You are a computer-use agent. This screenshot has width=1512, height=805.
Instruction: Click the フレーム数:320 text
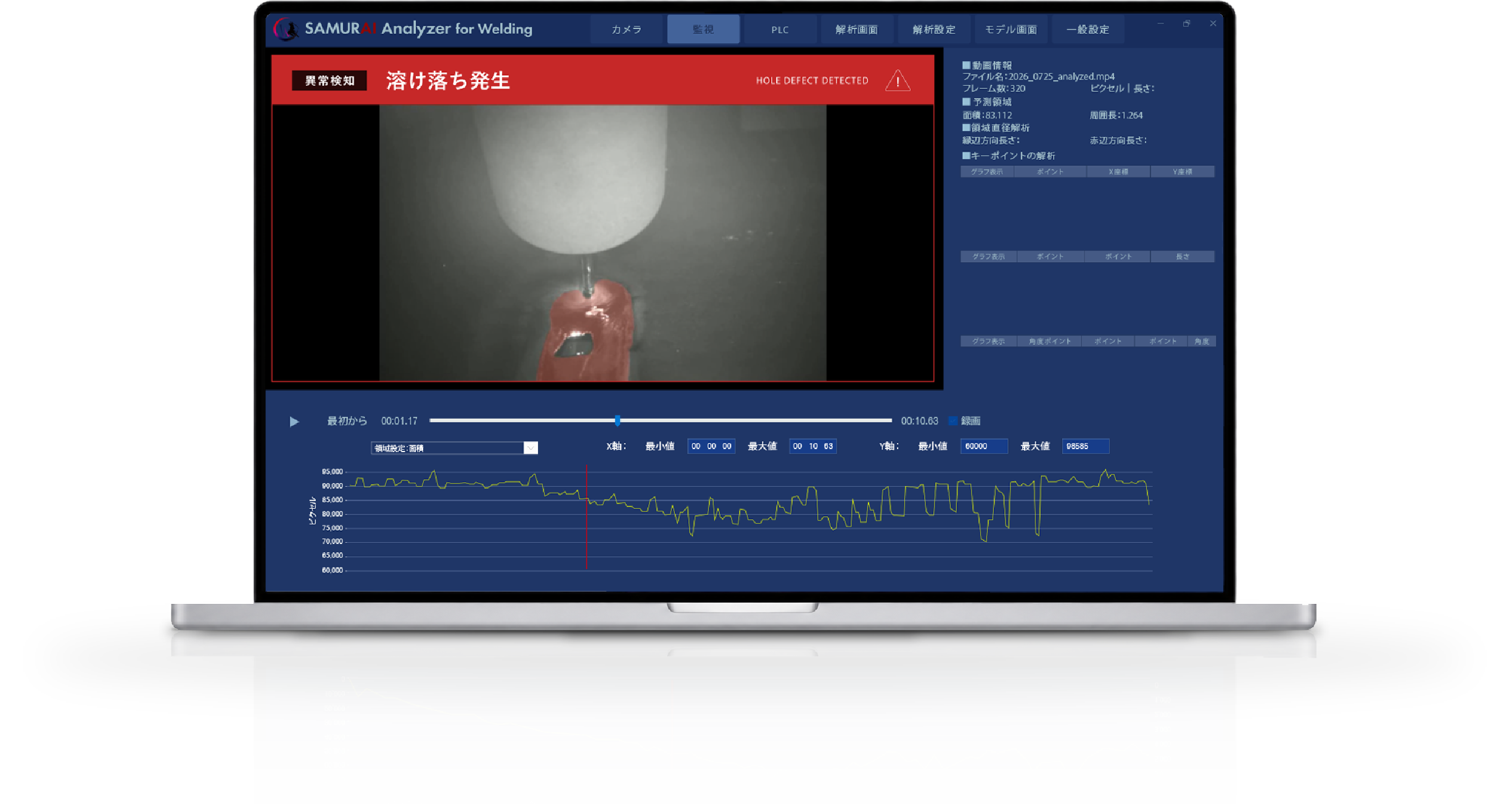point(994,88)
